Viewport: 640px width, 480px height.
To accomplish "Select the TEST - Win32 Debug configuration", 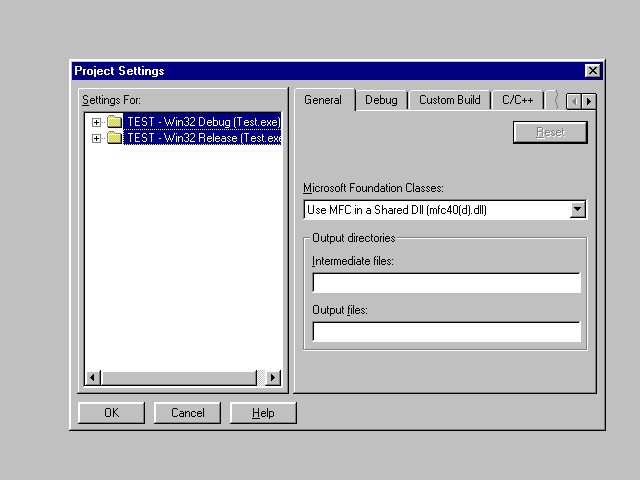I will coord(203,122).
